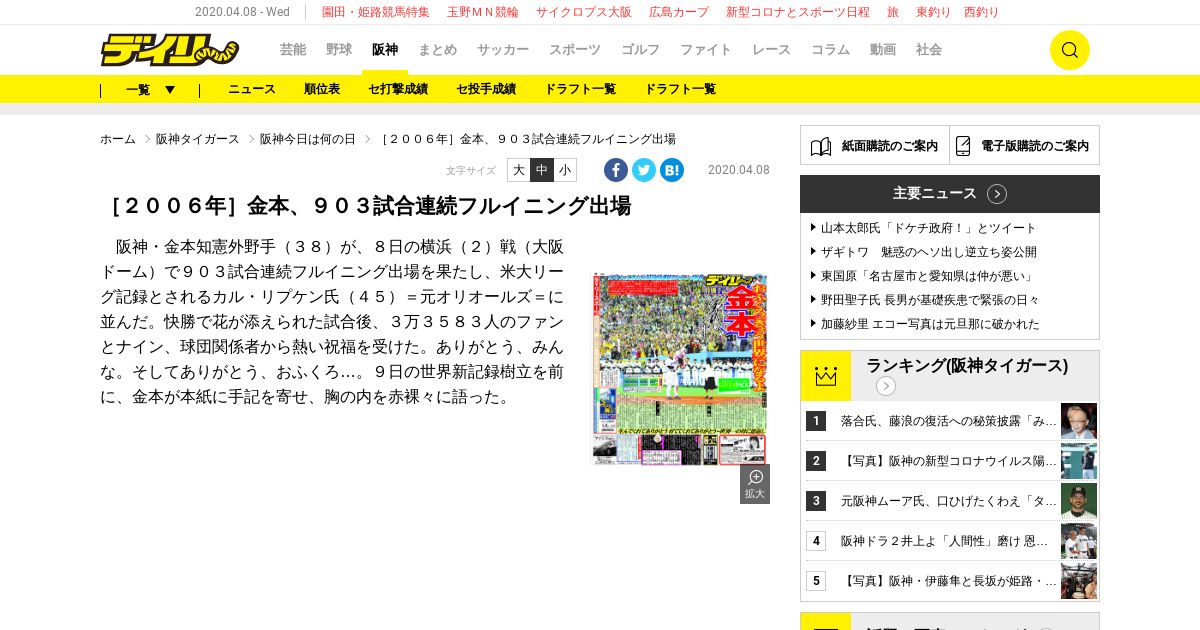This screenshot has width=1200, height=630.
Task: Open 電子版購読のご案内 button
Action: 1025,146
